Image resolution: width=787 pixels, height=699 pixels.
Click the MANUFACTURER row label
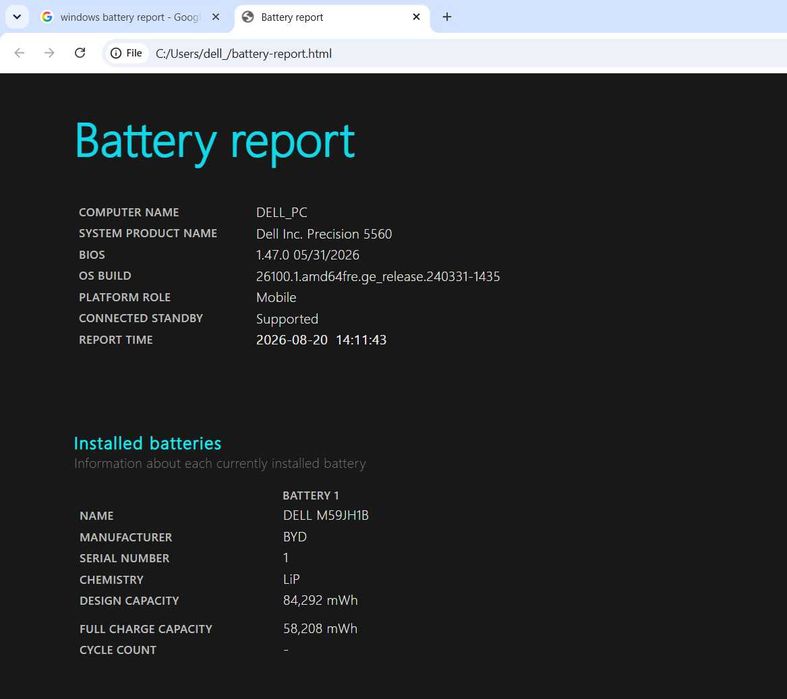click(x=125, y=537)
